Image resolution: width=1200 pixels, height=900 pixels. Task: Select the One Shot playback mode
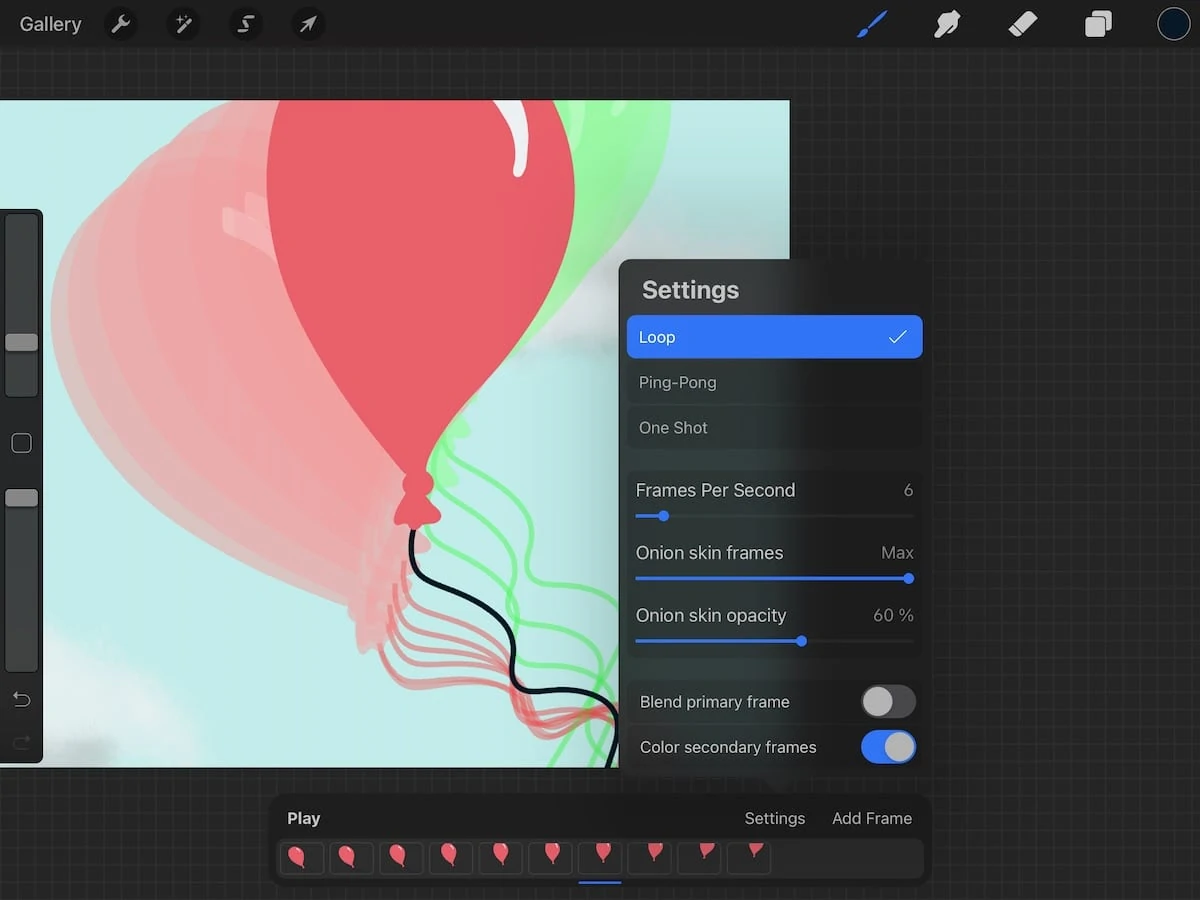click(775, 427)
